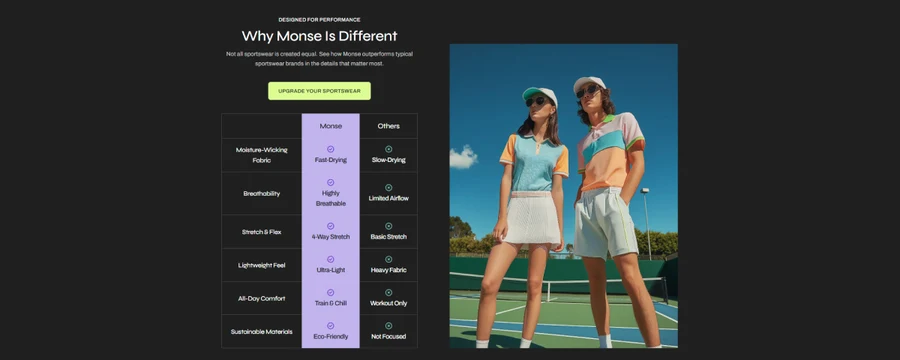Viewport: 900px width, 360px height.
Task: Click the Slow-Drying text
Action: (x=389, y=160)
